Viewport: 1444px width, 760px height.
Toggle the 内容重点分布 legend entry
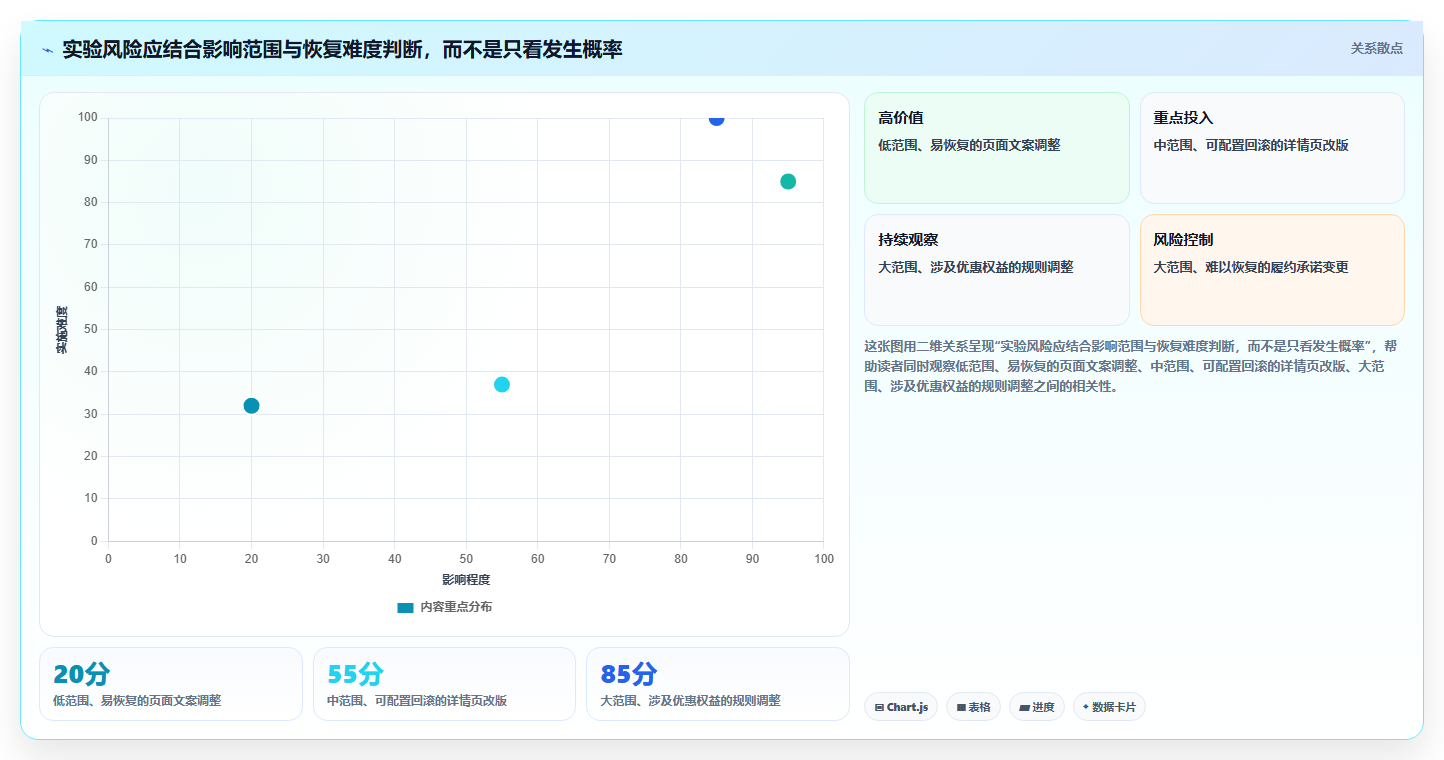click(x=444, y=607)
